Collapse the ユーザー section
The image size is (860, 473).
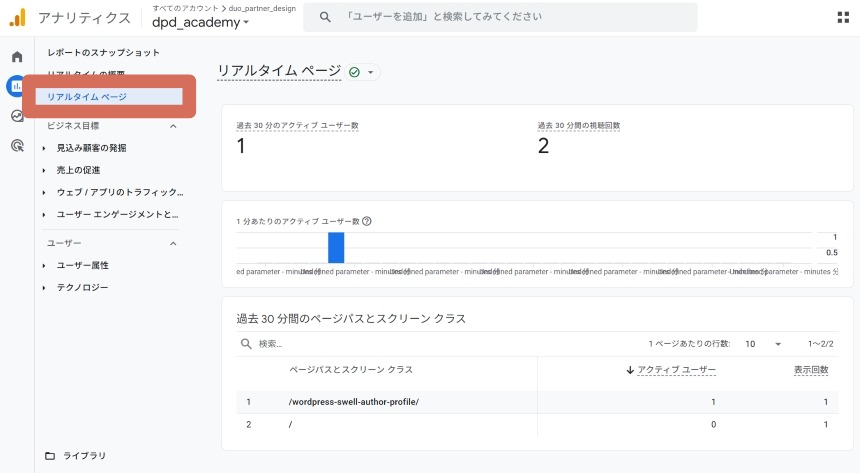[x=172, y=243]
